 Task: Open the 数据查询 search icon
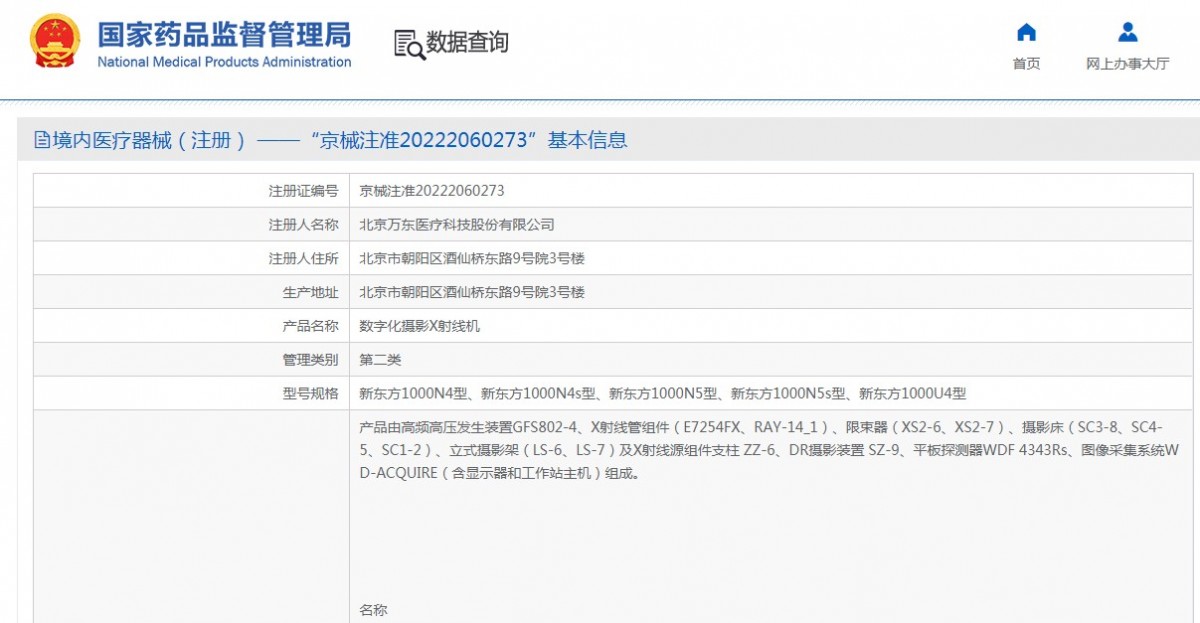click(409, 44)
